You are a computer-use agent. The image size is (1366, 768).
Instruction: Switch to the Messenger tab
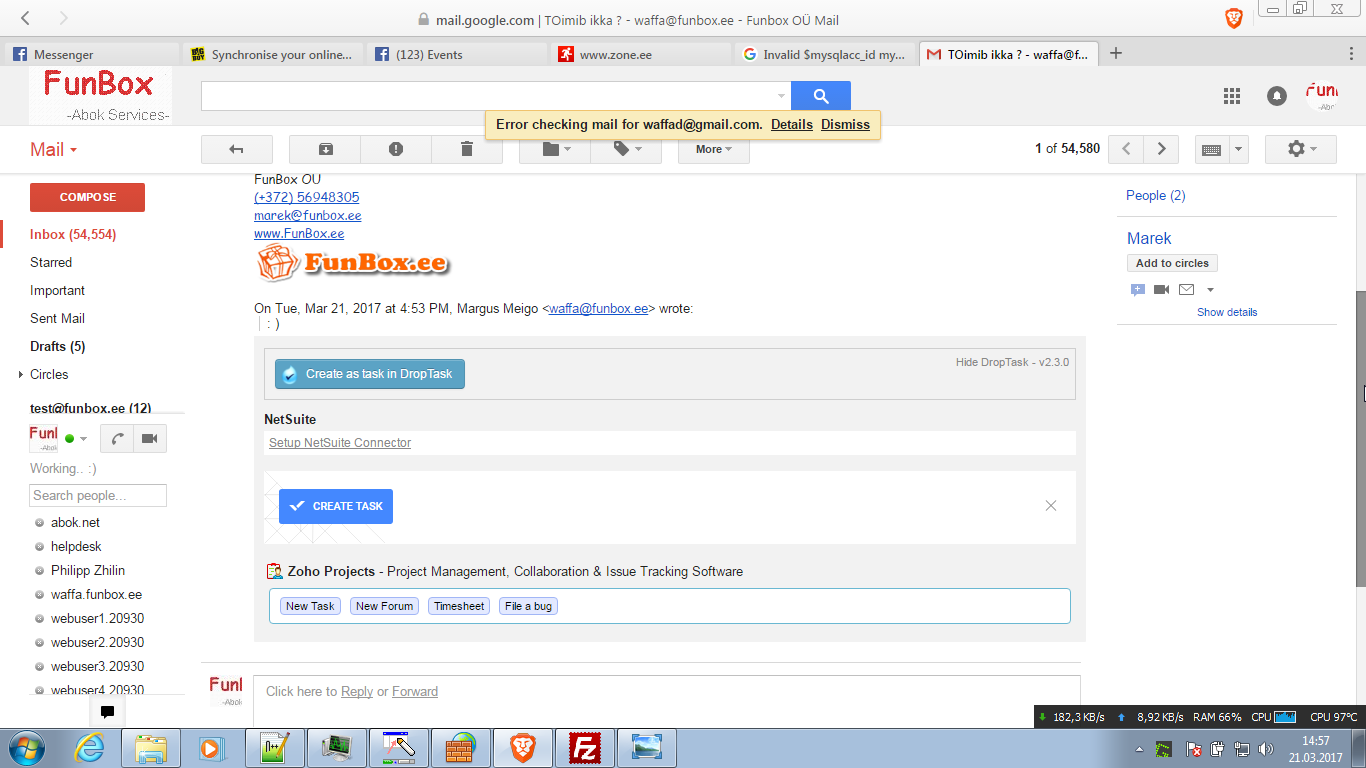click(92, 54)
